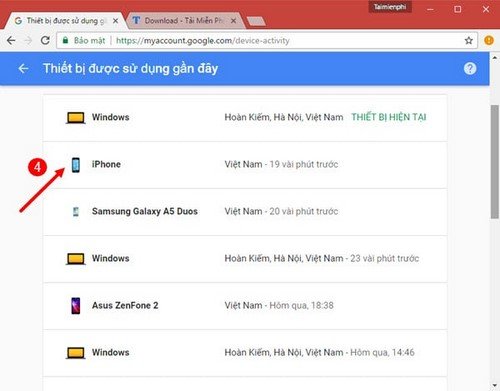Open the Windows entry marked THIẾT BỊ HIỆN TẠI
Image resolution: width=500 pixels, height=391 pixels.
[245, 118]
